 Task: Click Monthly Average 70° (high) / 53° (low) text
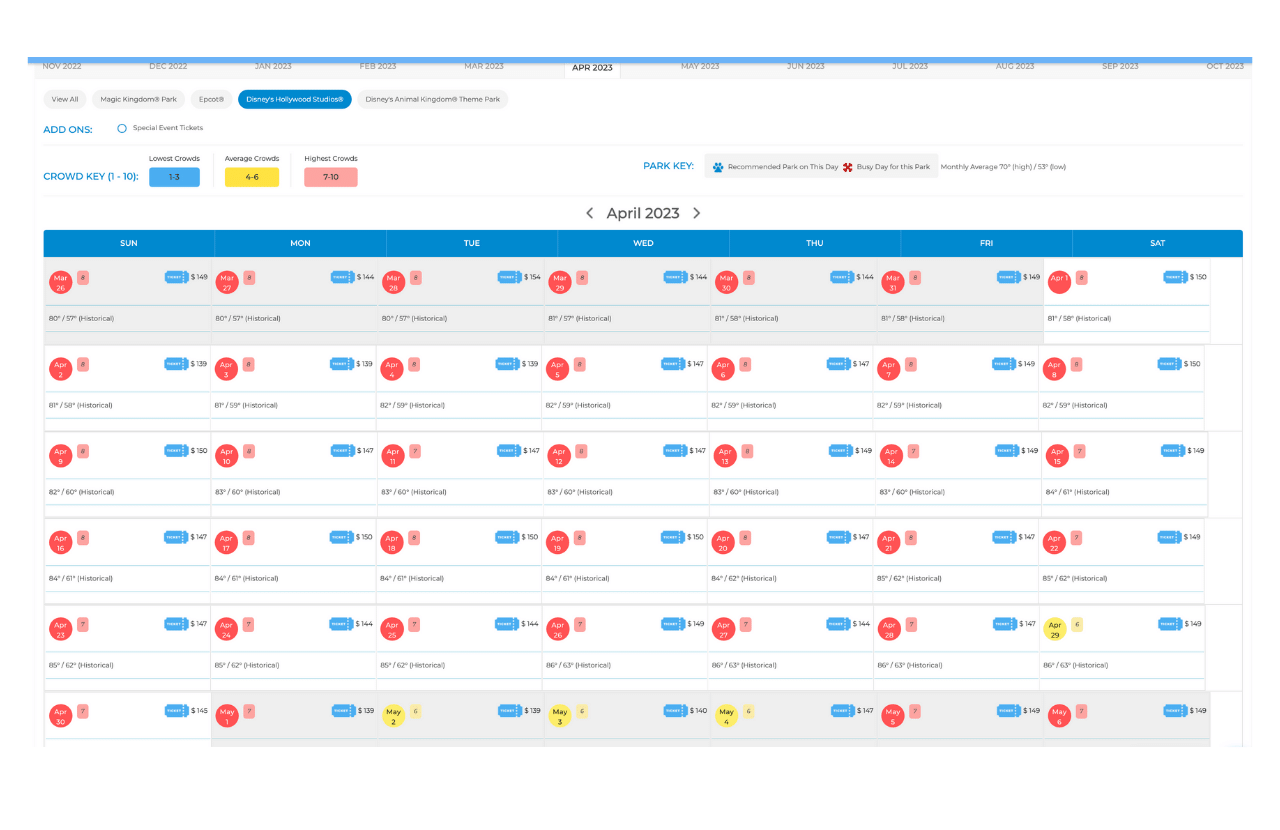click(1003, 167)
